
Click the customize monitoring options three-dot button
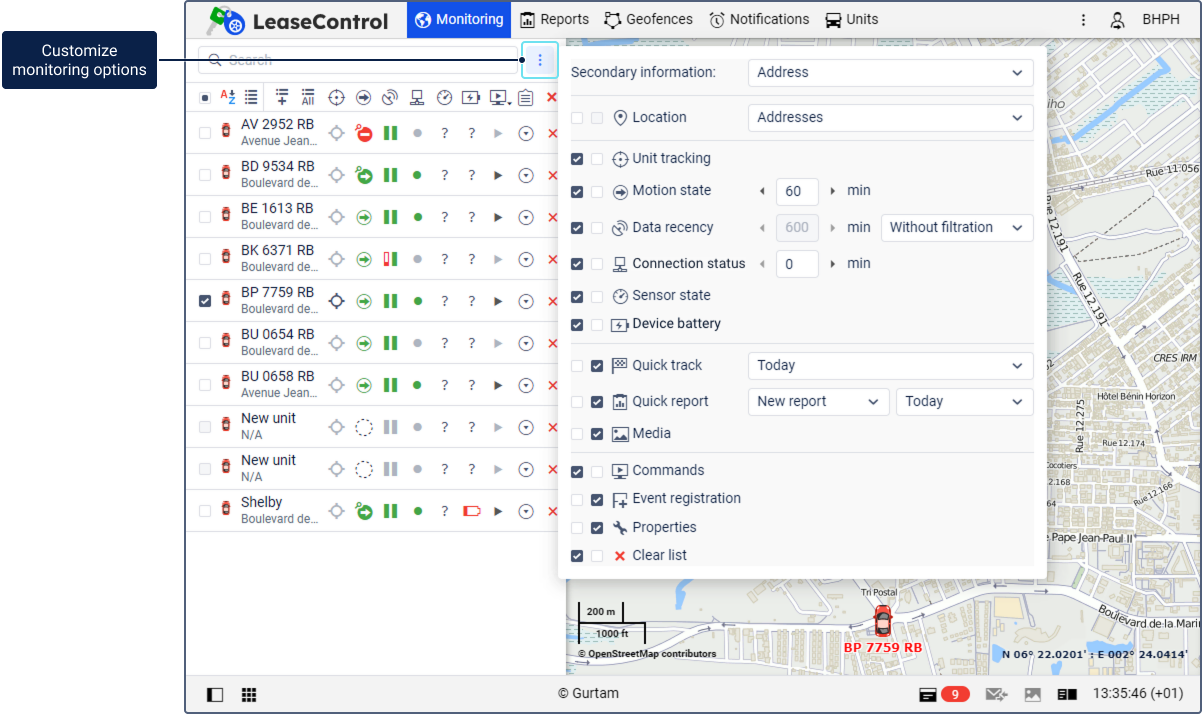pyautogui.click(x=540, y=60)
